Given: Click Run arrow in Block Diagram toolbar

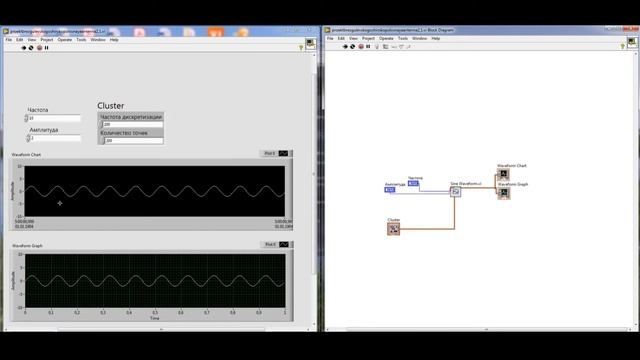Looking at the screenshot, I should tap(345, 47).
